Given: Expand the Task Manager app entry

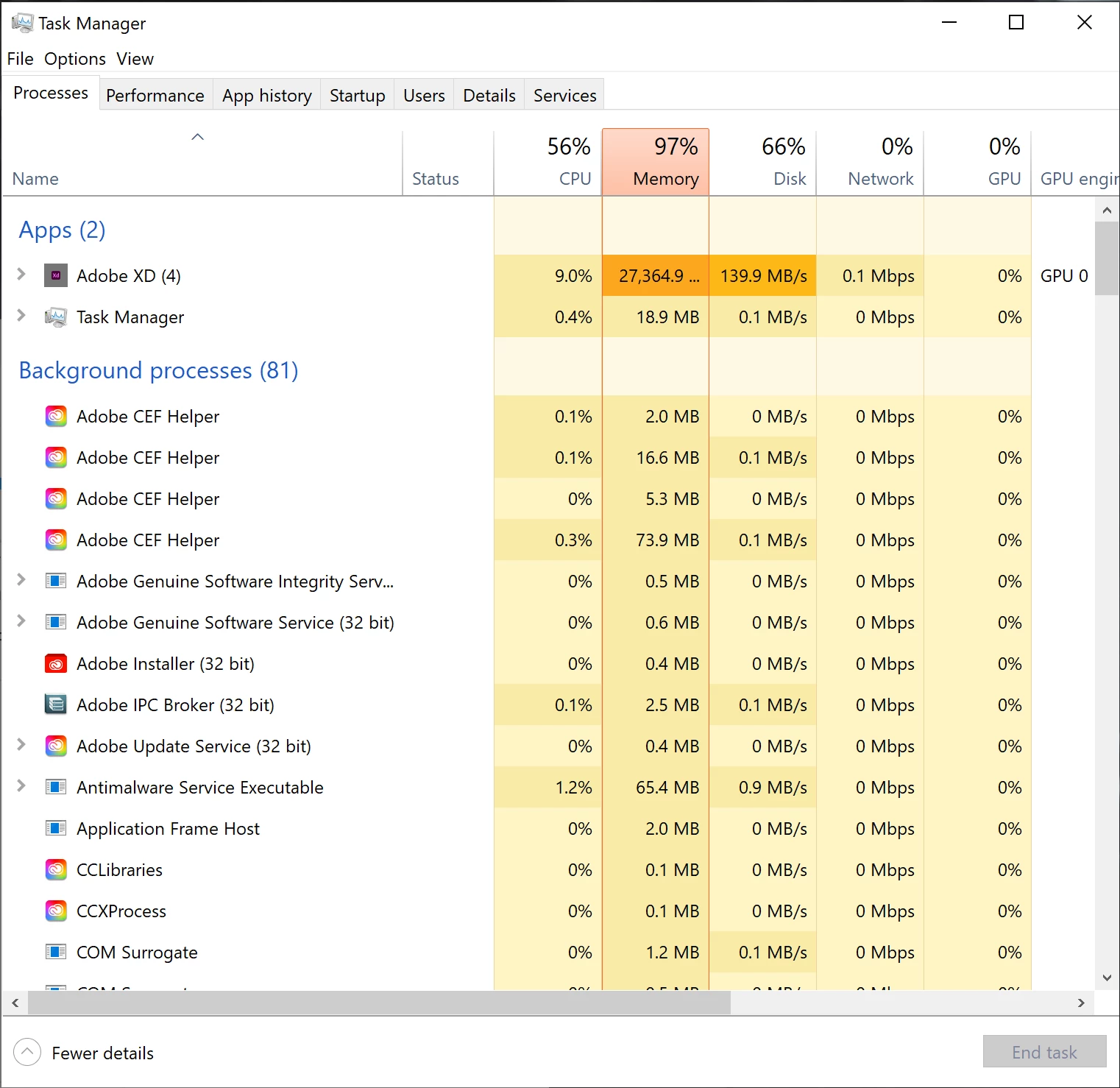Looking at the screenshot, I should pos(21,316).
